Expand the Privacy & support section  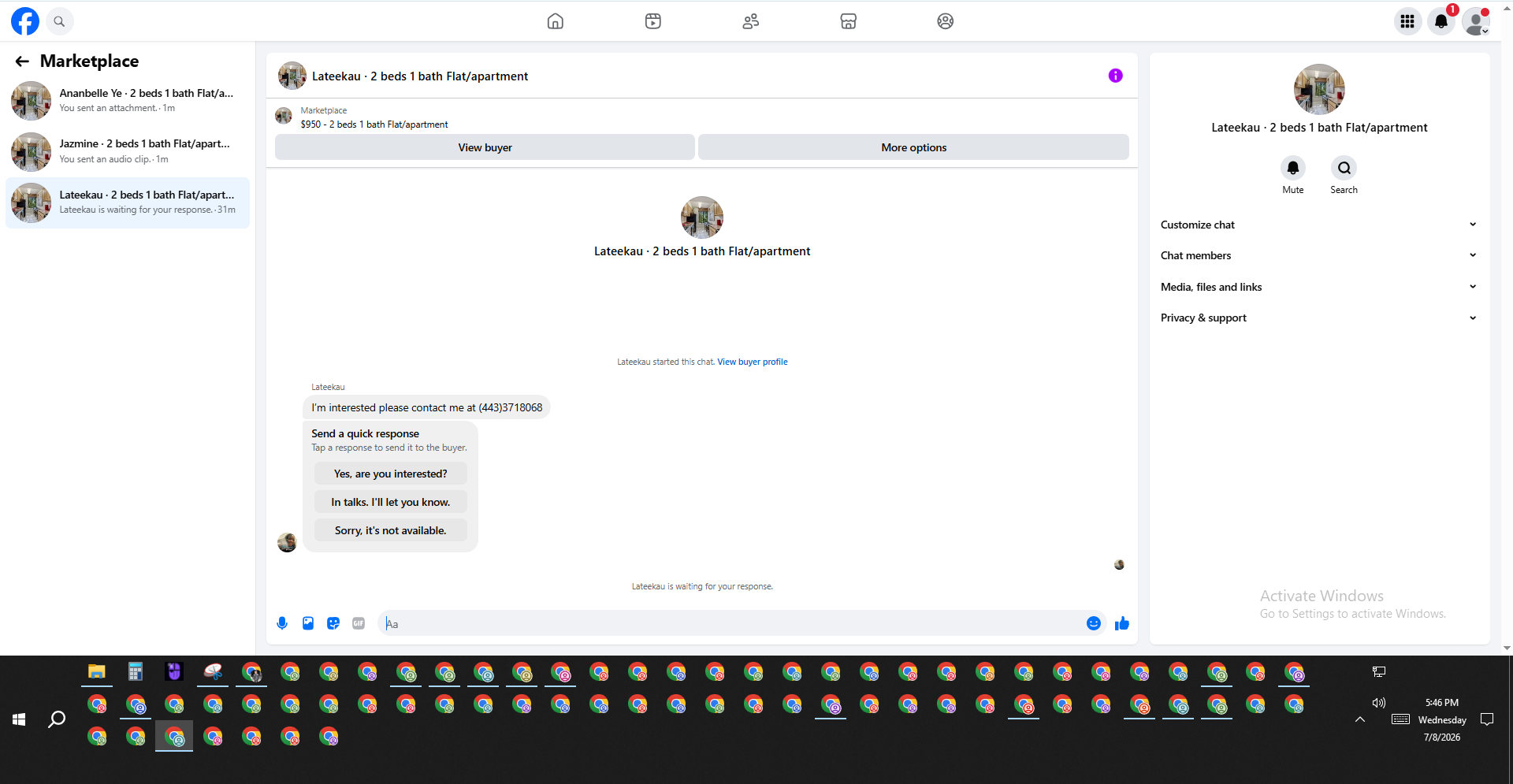(1319, 318)
